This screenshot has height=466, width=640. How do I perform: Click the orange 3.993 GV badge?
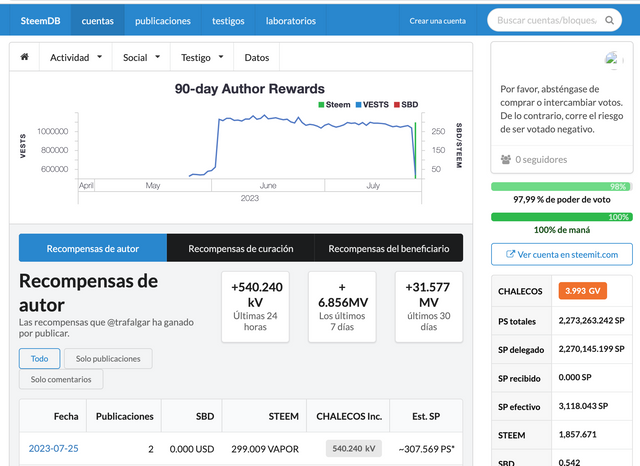pyautogui.click(x=582, y=291)
